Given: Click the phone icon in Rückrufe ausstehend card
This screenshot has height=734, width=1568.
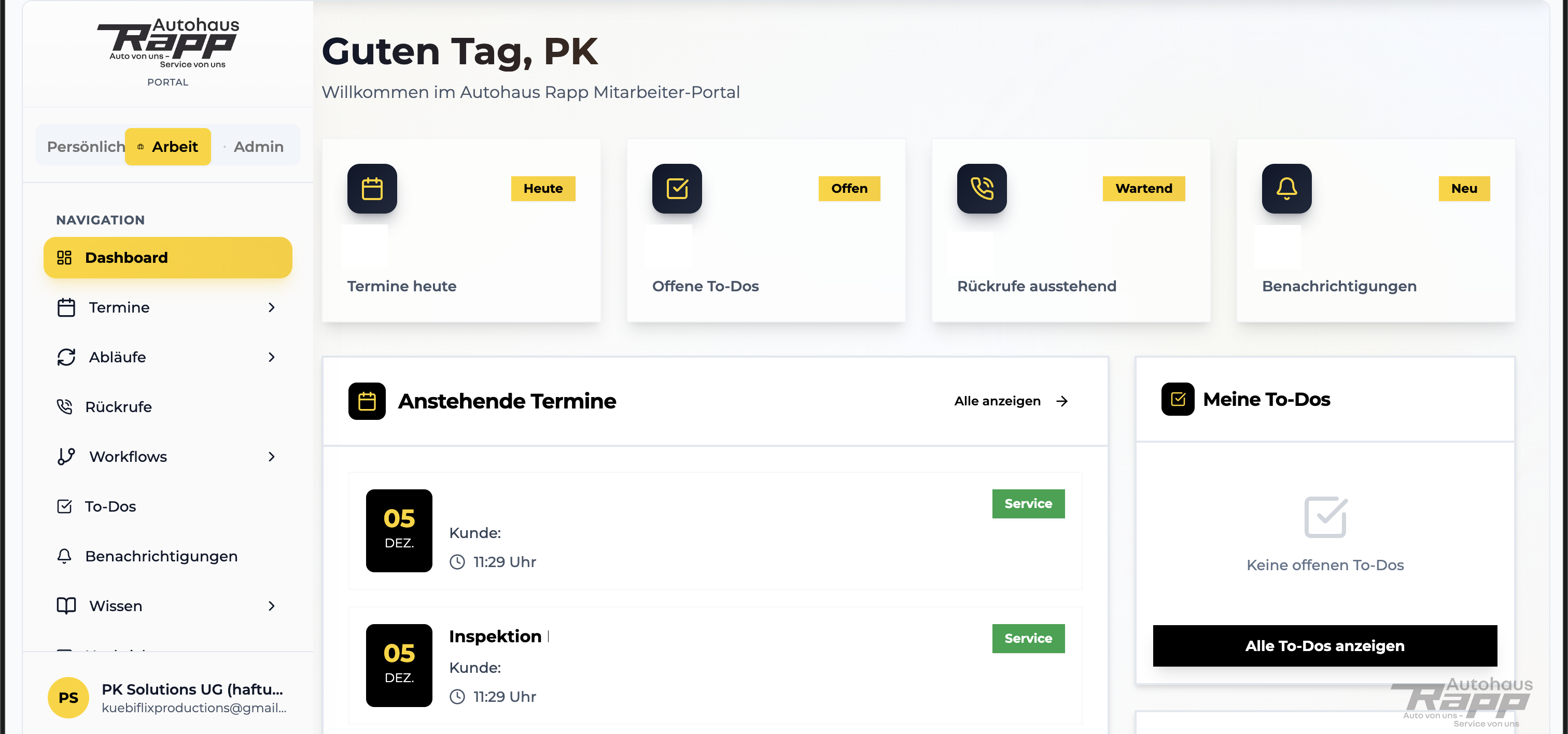Looking at the screenshot, I should click(982, 189).
